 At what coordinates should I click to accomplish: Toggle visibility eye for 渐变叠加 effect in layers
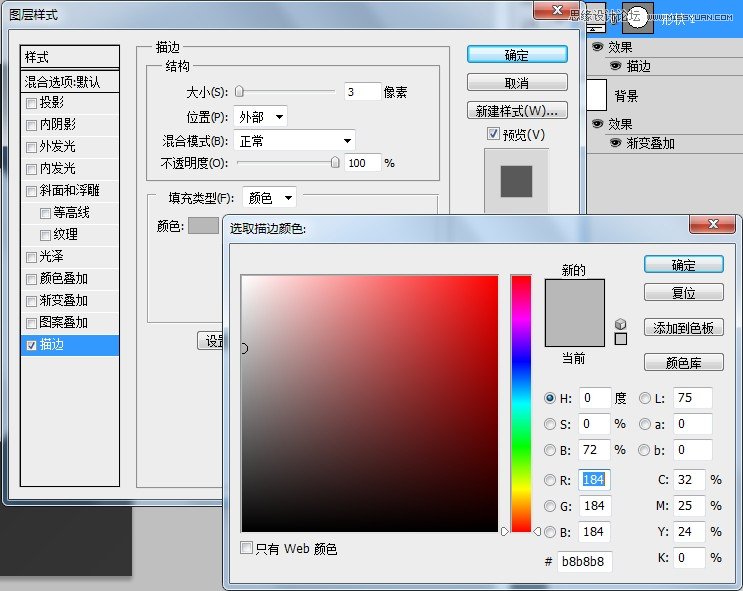615,143
